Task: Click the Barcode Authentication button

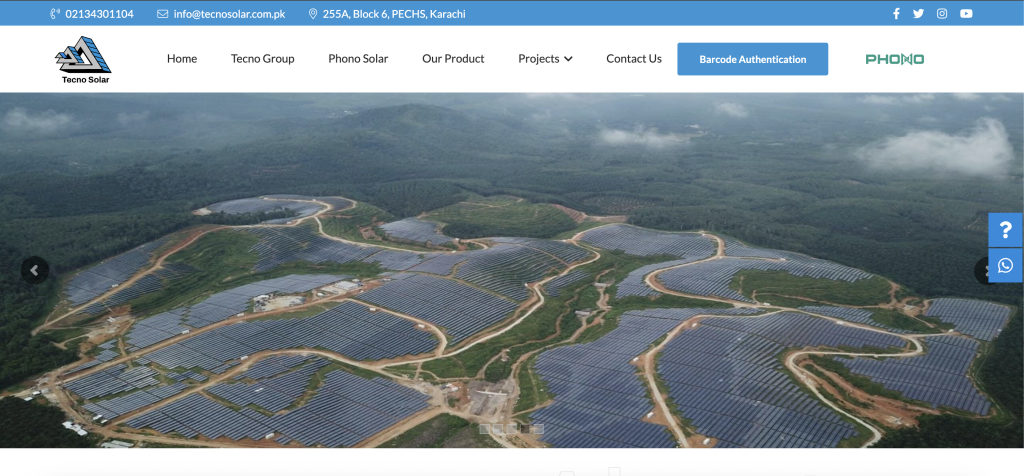Action: coord(752,59)
